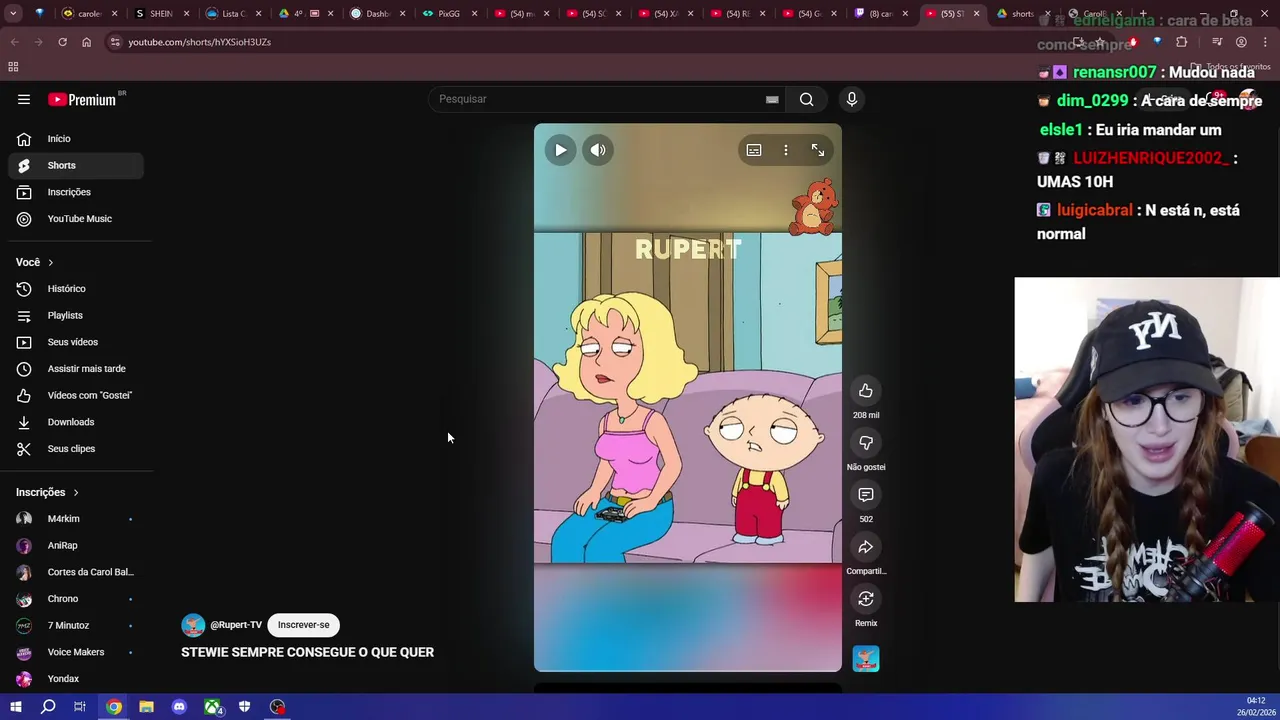Share the Short via Compartilhar
Viewport: 1280px width, 720px height.
866,547
